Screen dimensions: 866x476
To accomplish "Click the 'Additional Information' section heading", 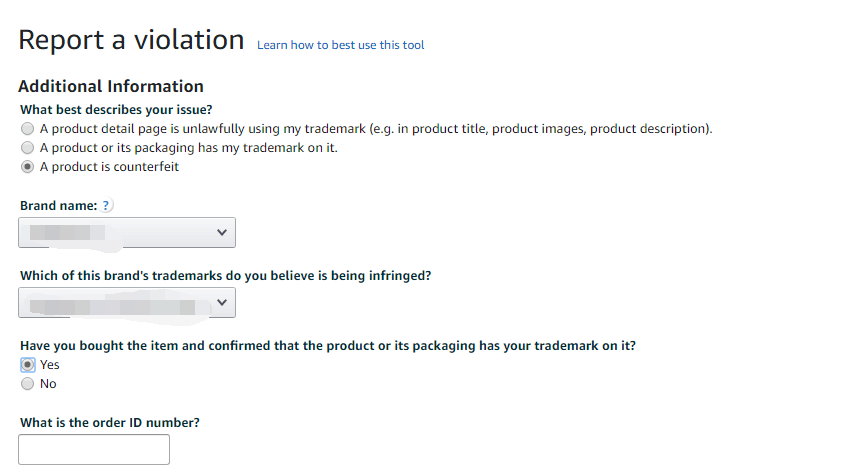I will pyautogui.click(x=111, y=87).
